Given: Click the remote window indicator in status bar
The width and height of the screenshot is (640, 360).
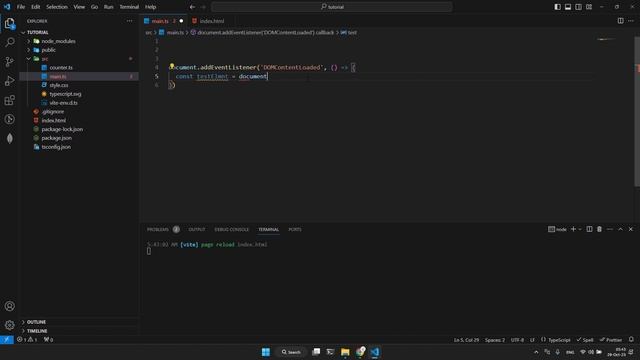Looking at the screenshot, I should (x=7, y=340).
